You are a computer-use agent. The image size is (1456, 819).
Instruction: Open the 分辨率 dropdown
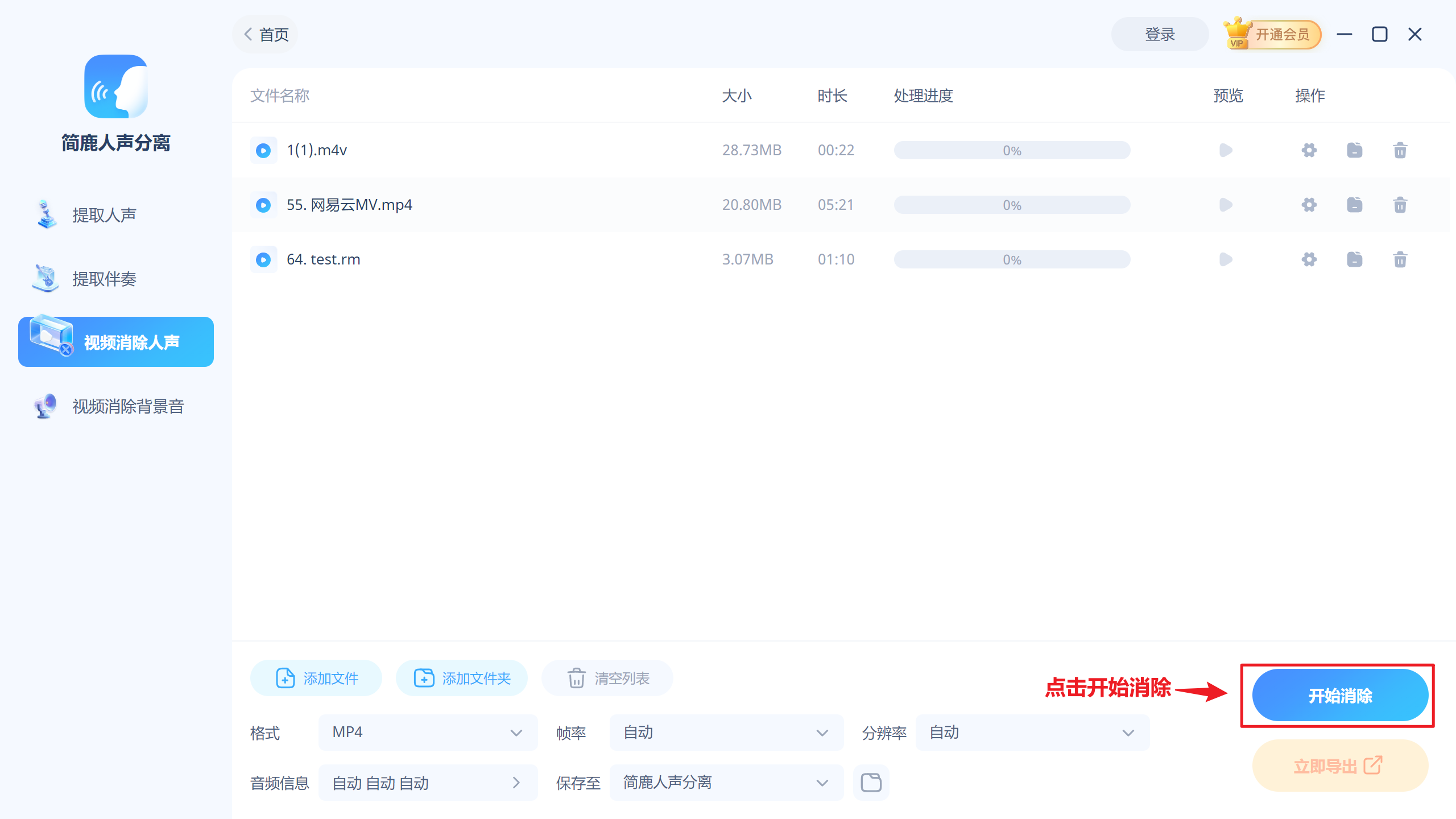tap(1032, 733)
